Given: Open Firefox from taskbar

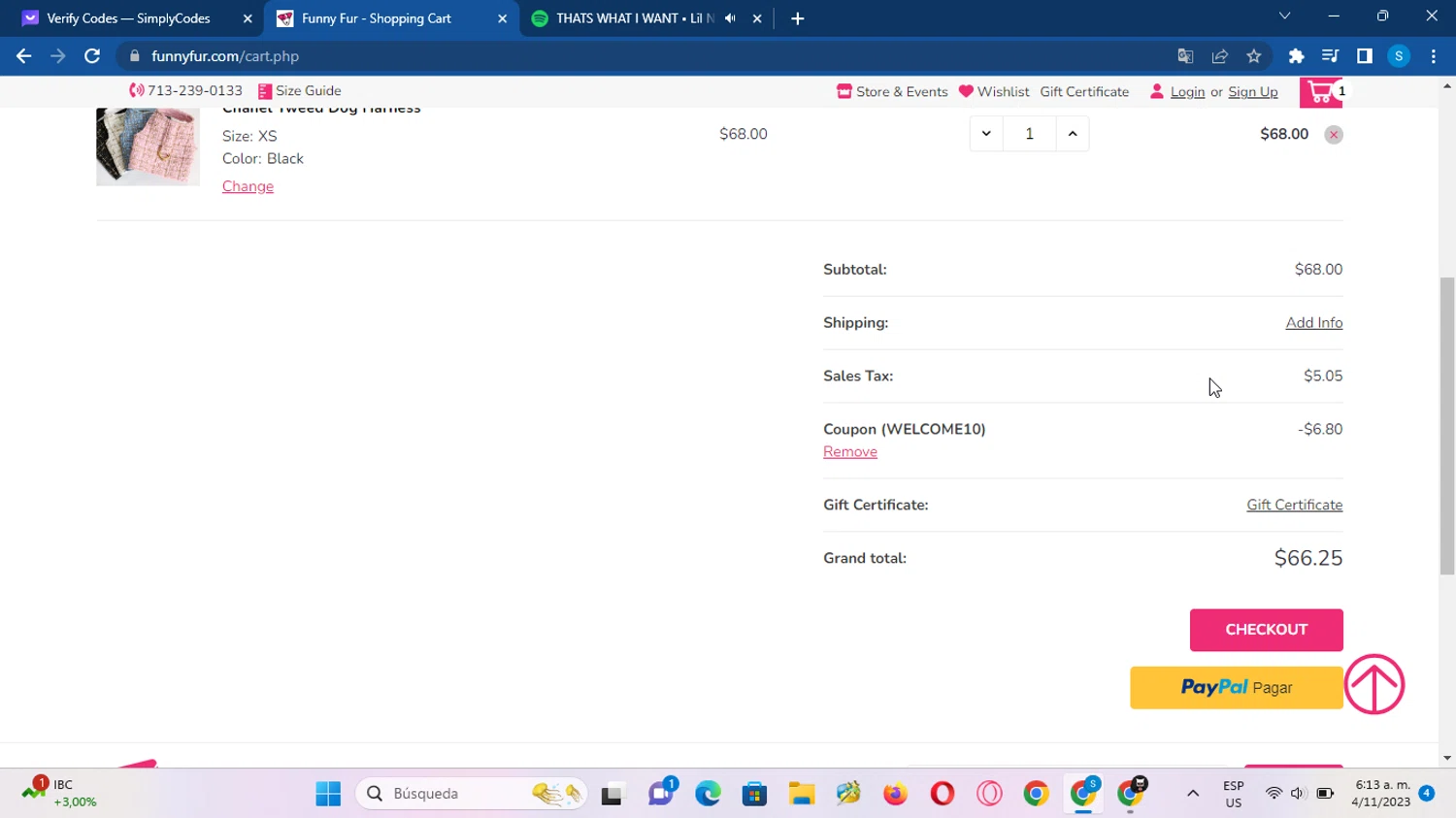Looking at the screenshot, I should pos(895,794).
